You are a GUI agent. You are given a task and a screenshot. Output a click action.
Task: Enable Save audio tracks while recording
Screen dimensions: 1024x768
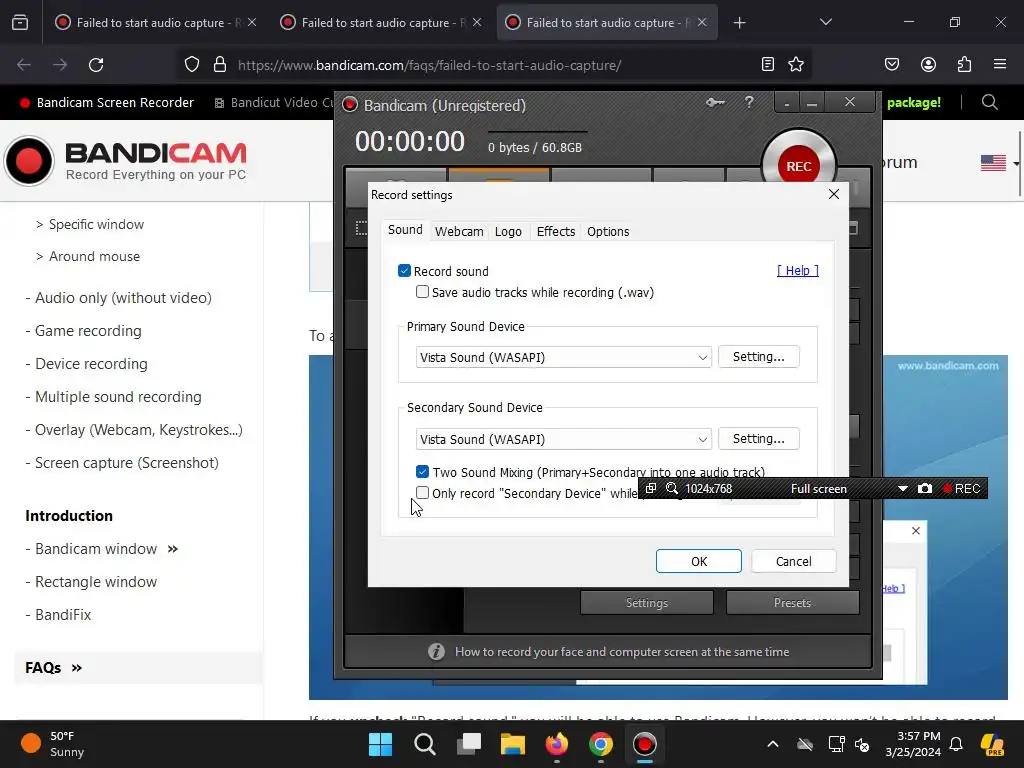tap(423, 292)
